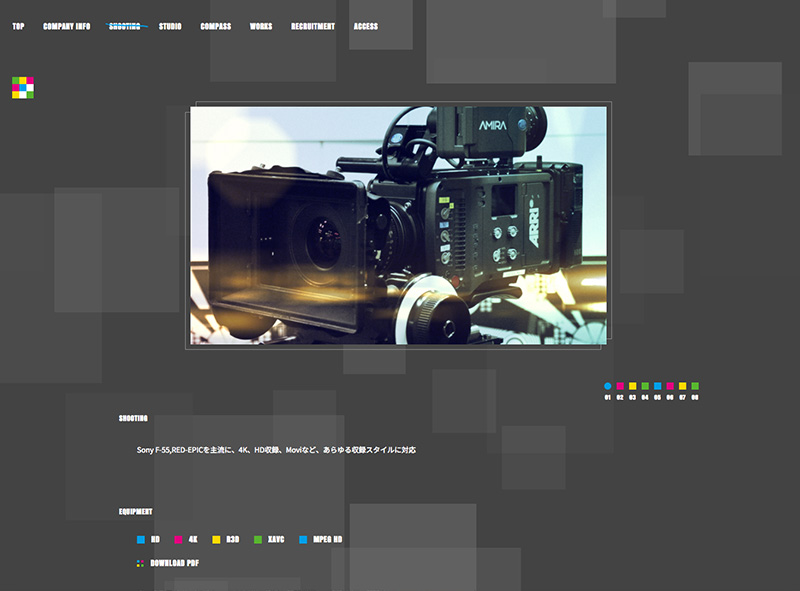Pick the XAVC equipment category

[269, 539]
